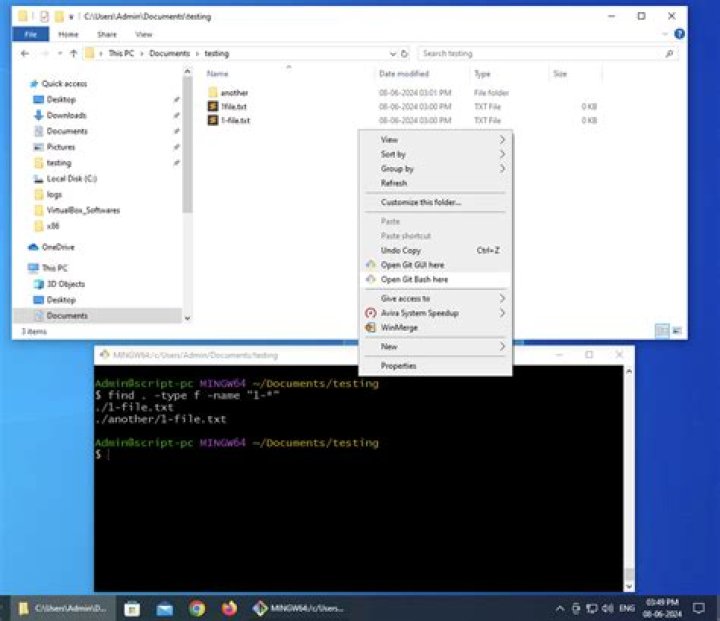Open the address bar history dropdown

point(393,54)
